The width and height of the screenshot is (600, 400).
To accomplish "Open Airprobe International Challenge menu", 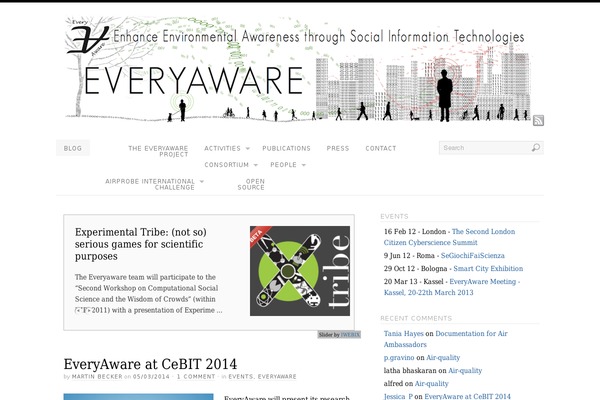I will pyautogui.click(x=150, y=184).
